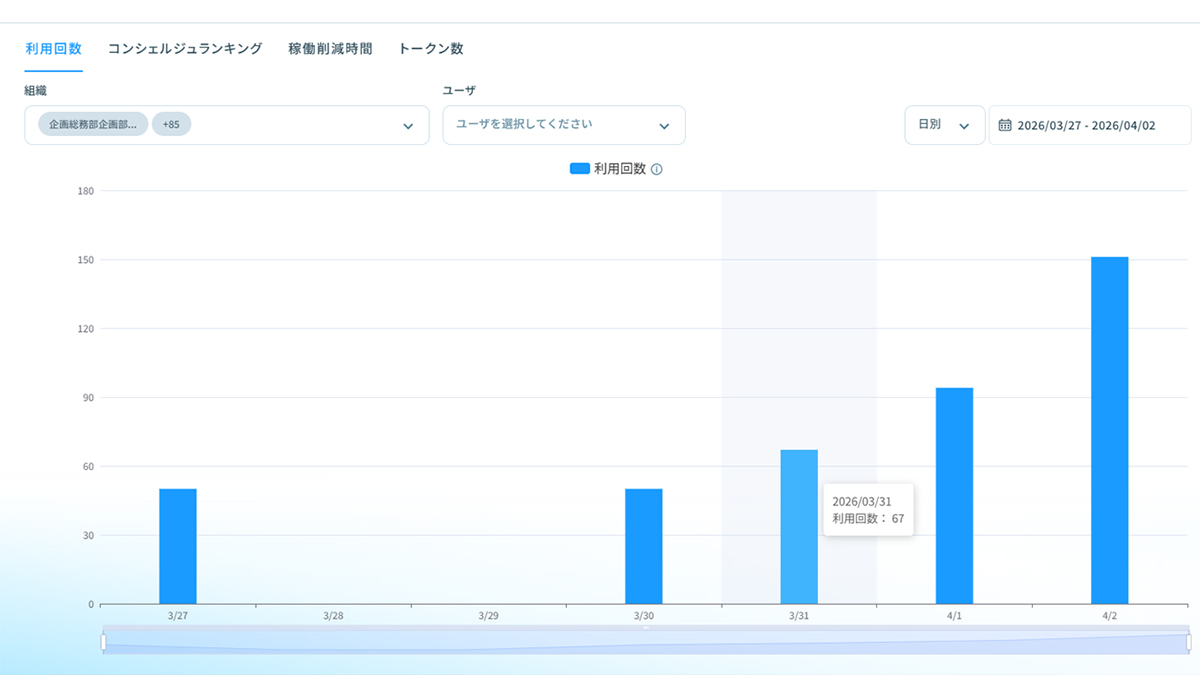Click the 企画総務部企画部 organization tag

[93, 124]
